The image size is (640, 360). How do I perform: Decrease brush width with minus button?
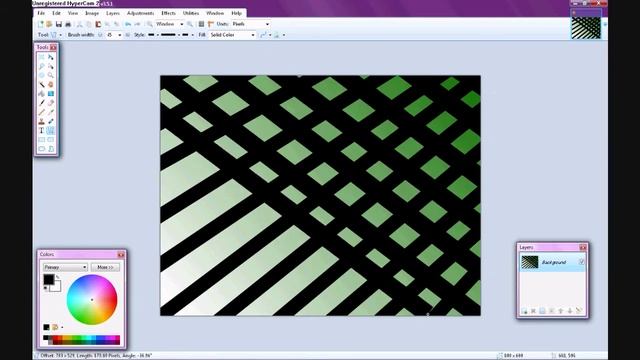100,35
